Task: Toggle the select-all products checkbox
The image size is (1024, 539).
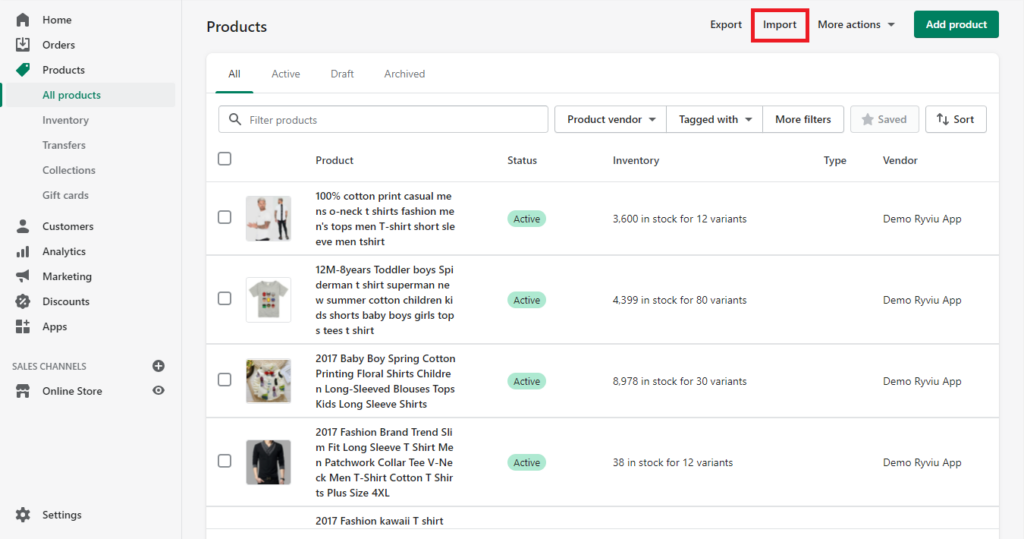Action: [x=224, y=159]
